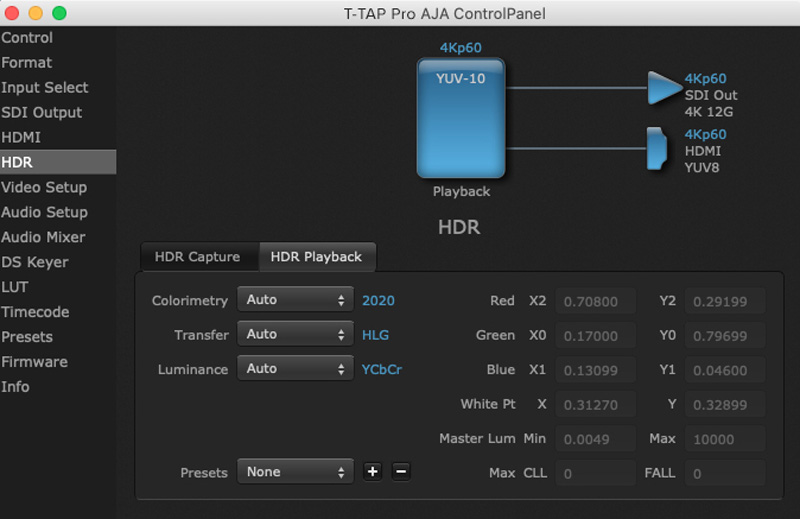Open the Transfer dropdown

pos(295,335)
